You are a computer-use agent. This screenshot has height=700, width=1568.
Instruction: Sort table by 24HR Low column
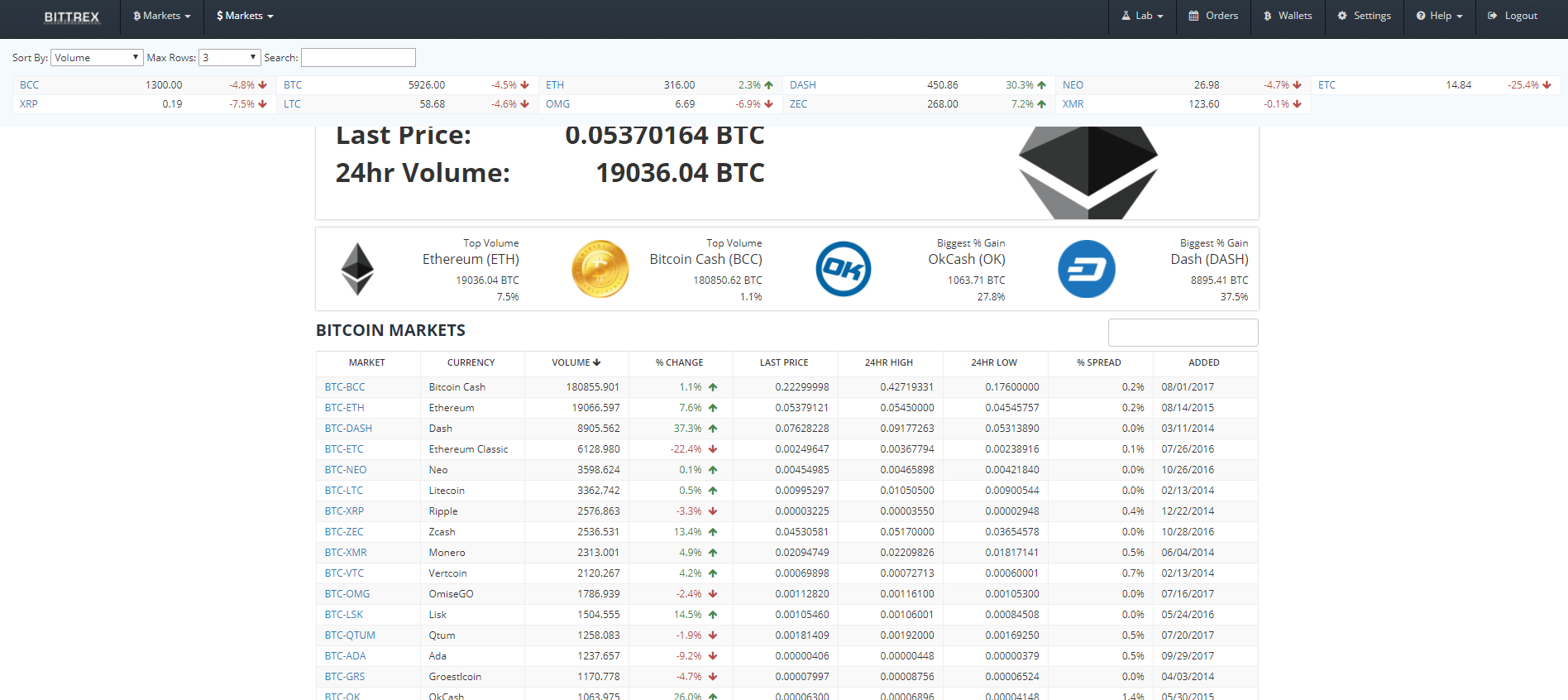(x=994, y=362)
